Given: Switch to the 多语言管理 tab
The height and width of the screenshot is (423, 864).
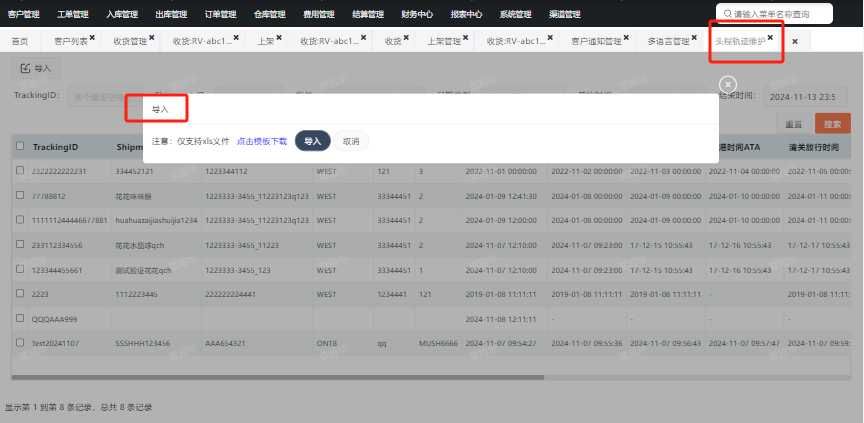Looking at the screenshot, I should click(668, 41).
